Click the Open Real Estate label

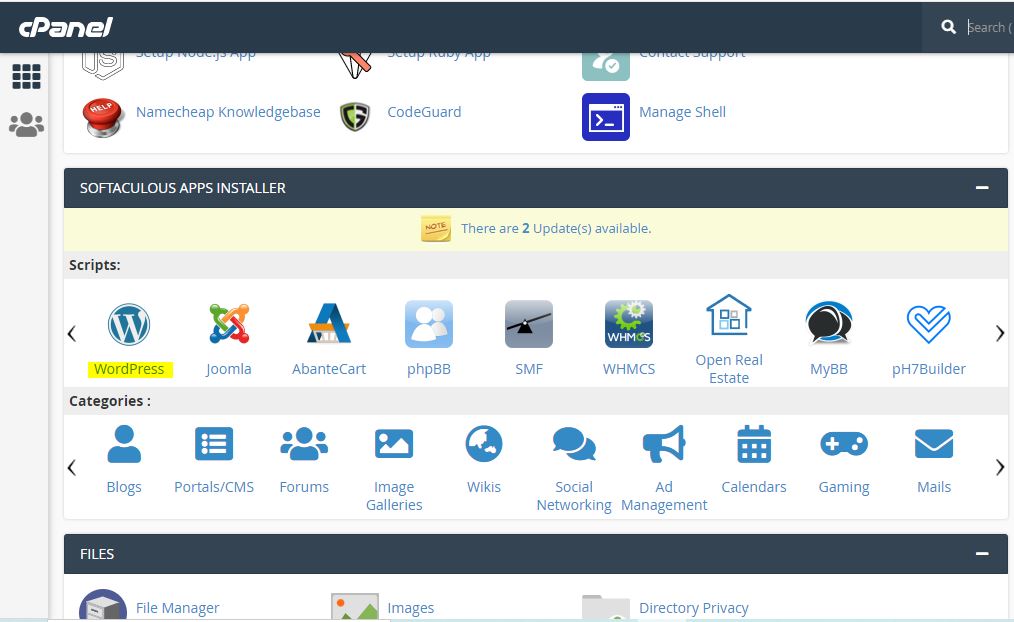pos(729,369)
